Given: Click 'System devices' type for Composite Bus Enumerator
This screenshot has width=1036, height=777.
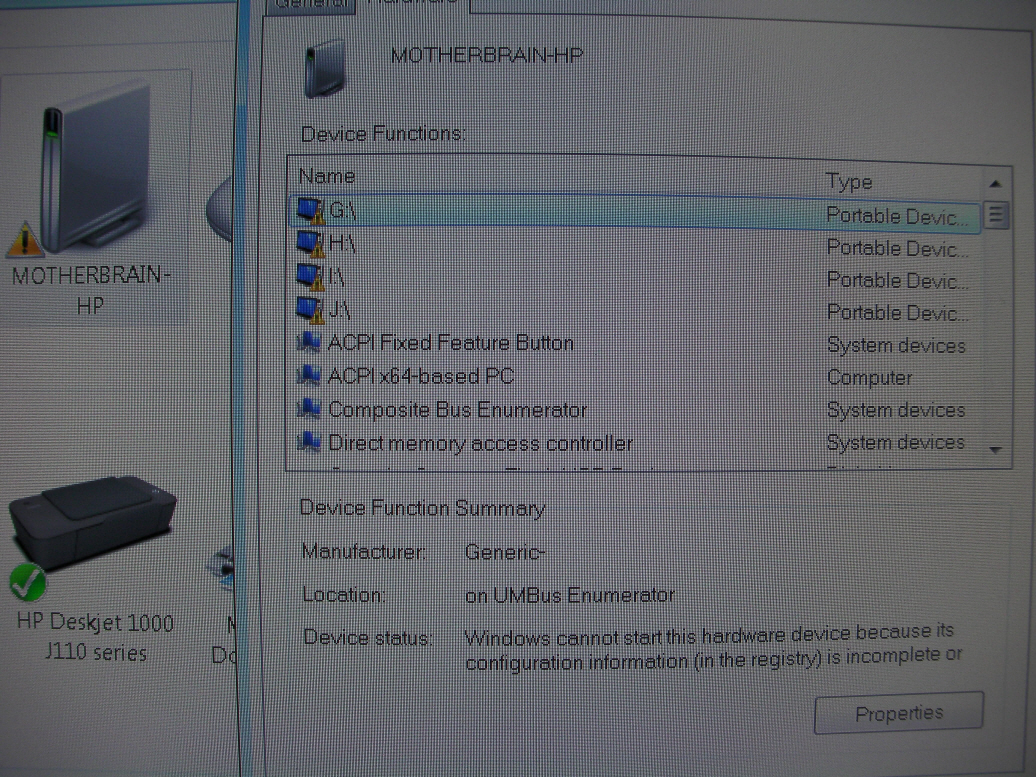Looking at the screenshot, I should pos(896,410).
